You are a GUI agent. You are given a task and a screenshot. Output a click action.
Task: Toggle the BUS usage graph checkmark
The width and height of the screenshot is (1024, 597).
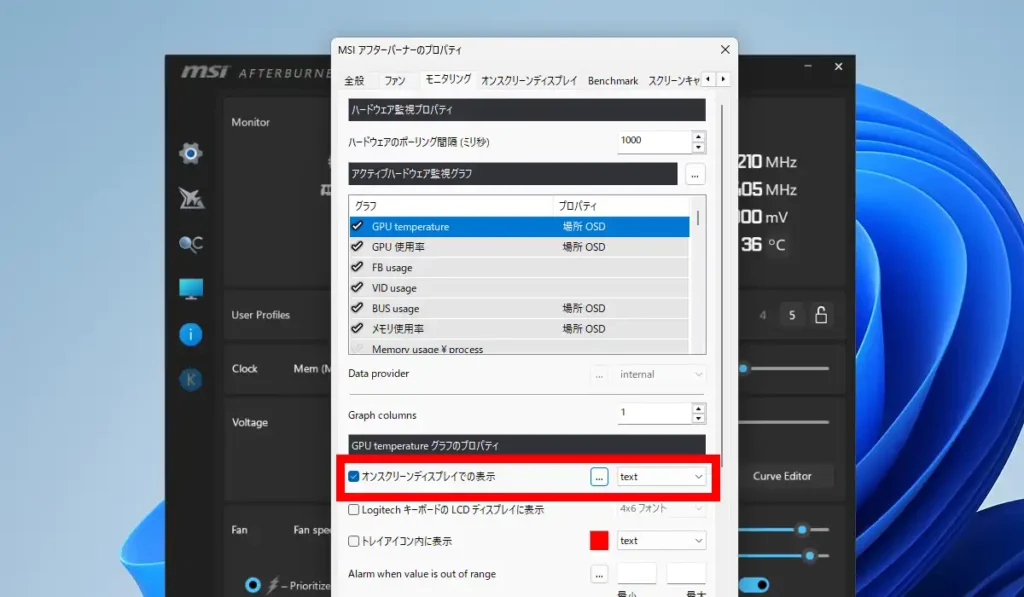pyautogui.click(x=357, y=308)
